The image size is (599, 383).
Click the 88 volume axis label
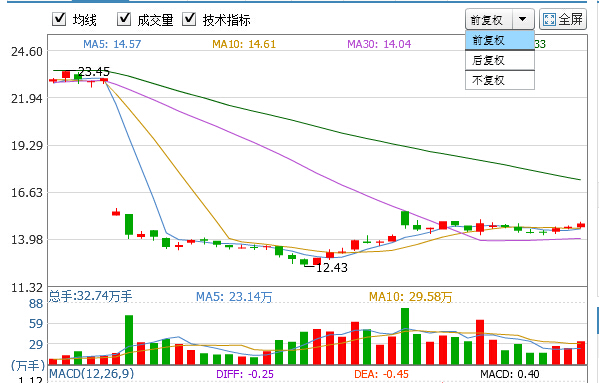click(x=36, y=304)
